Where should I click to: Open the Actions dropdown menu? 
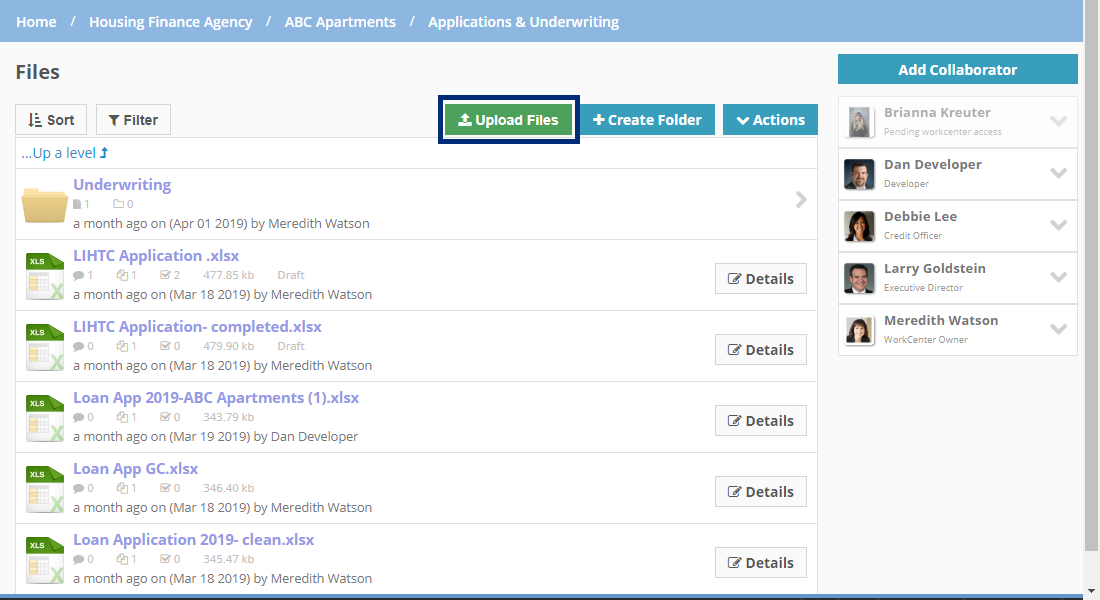coord(770,120)
